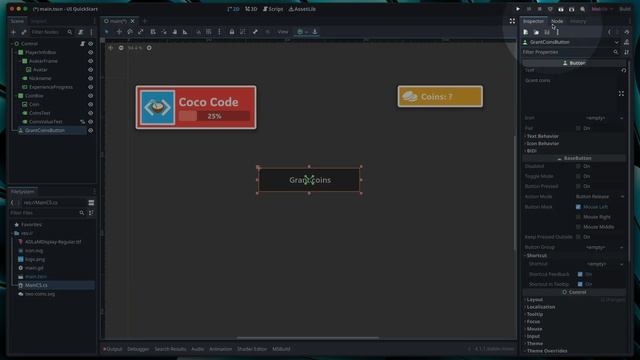640x360 pixels.
Task: Click the Grant coins button in viewport
Action: coord(309,180)
